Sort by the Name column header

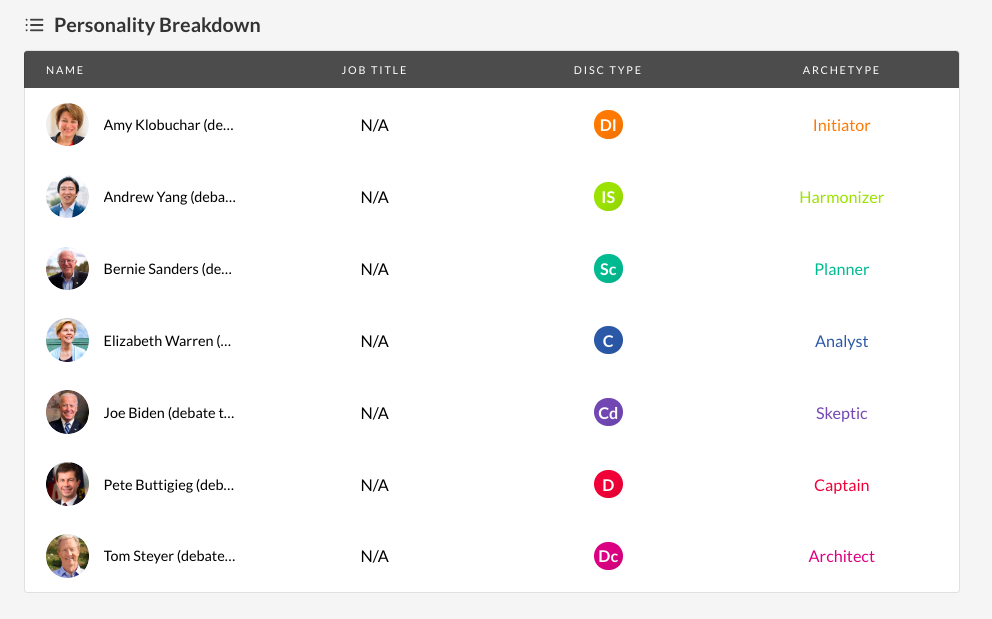(65, 70)
